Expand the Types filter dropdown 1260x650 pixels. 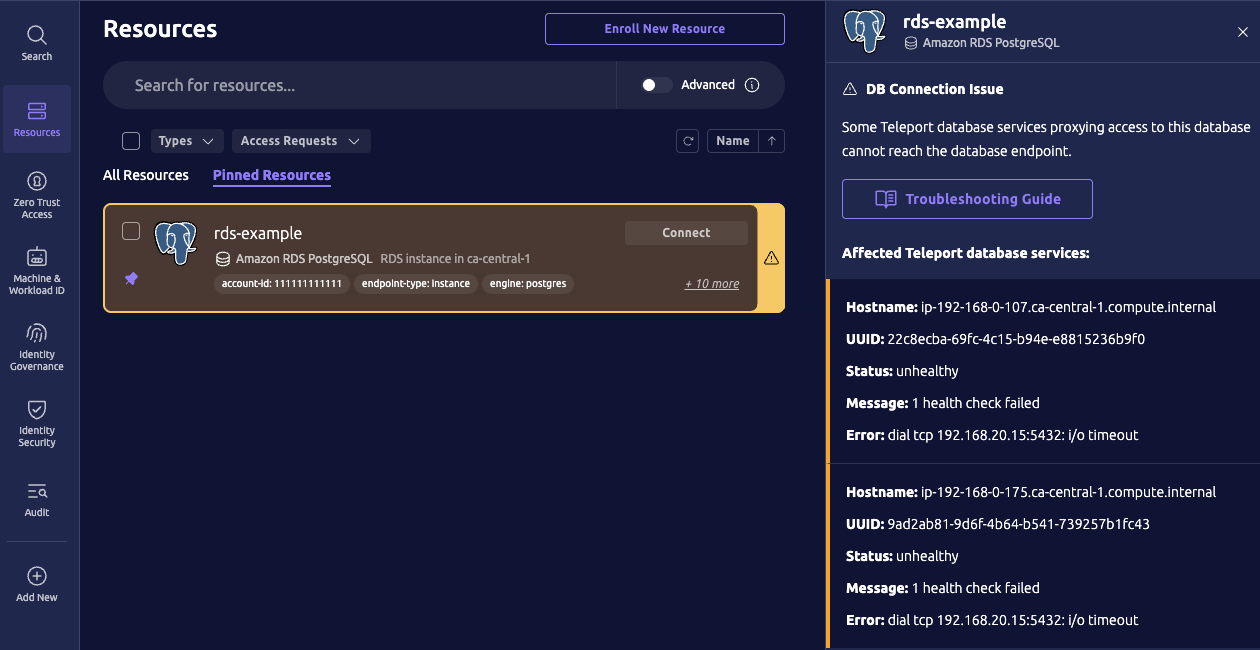[x=187, y=141]
